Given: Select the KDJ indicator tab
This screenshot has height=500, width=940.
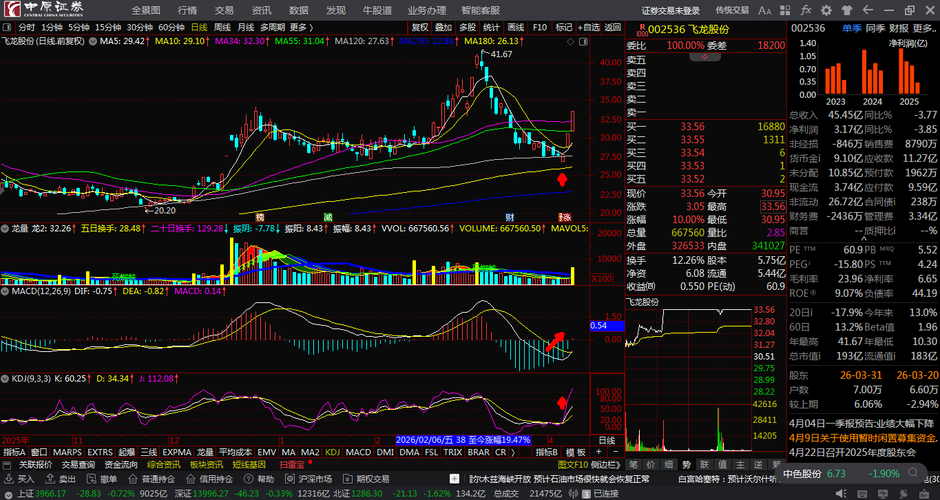Looking at the screenshot, I should pyautogui.click(x=332, y=452).
